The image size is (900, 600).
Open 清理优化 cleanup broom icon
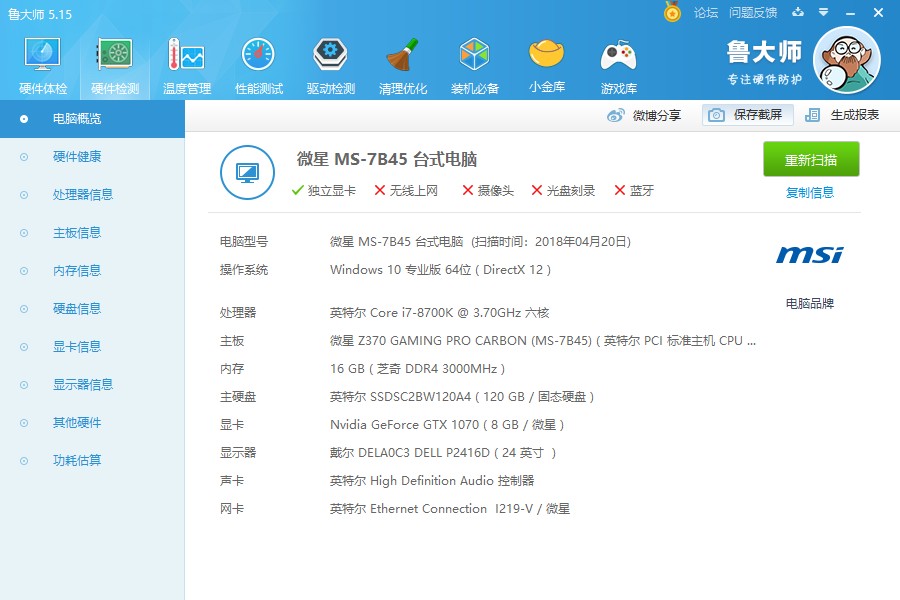pyautogui.click(x=402, y=55)
